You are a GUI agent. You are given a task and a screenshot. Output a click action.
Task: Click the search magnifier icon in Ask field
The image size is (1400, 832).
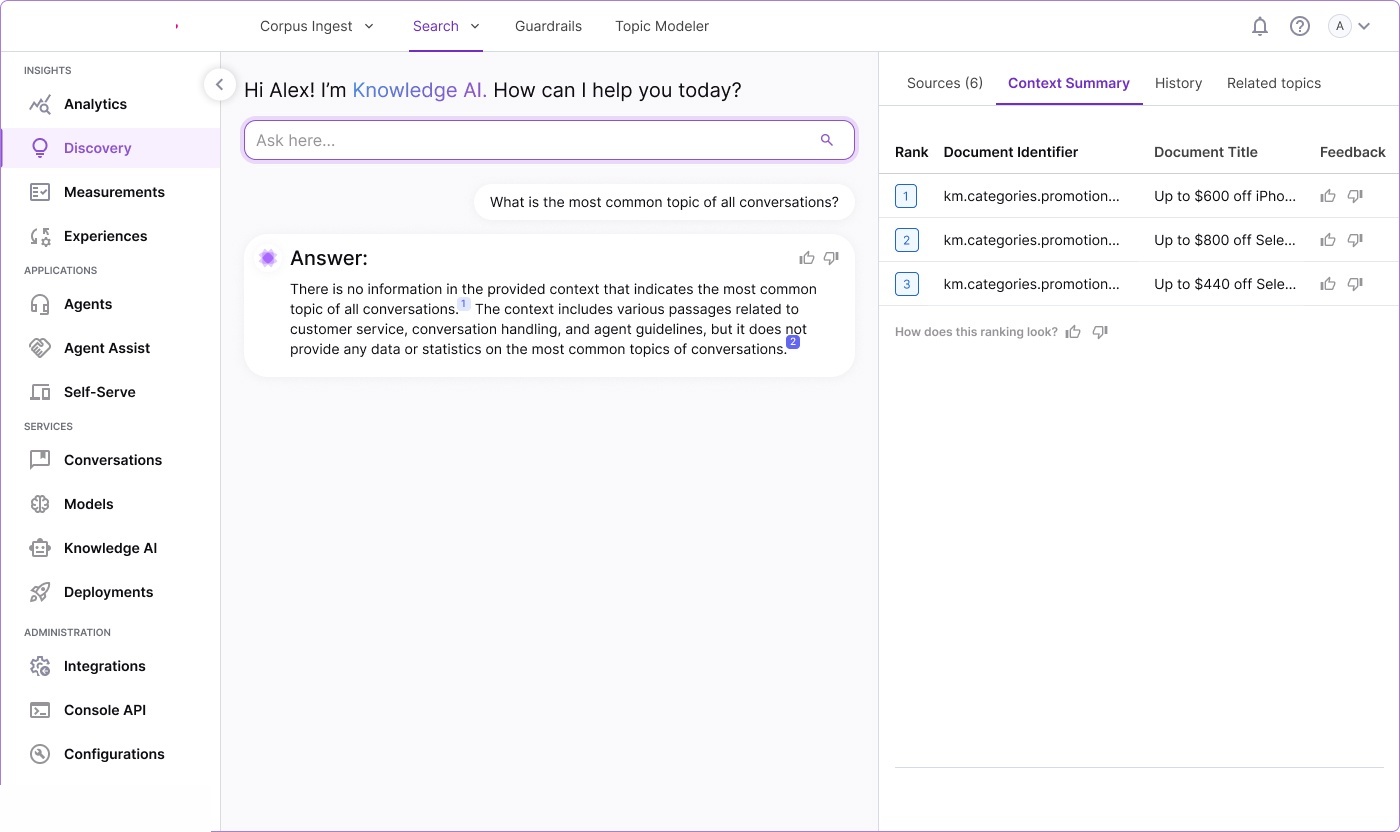click(x=826, y=140)
